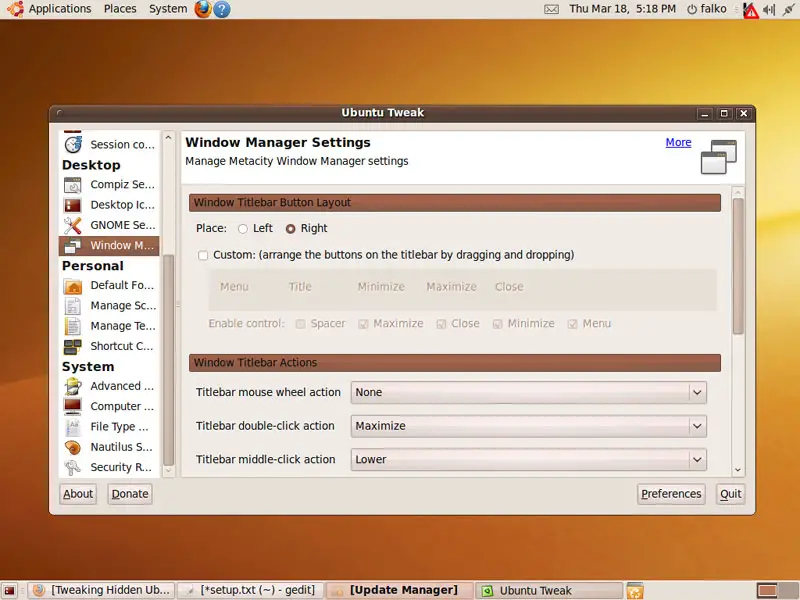
Task: Click the Quit button
Action: [731, 494]
